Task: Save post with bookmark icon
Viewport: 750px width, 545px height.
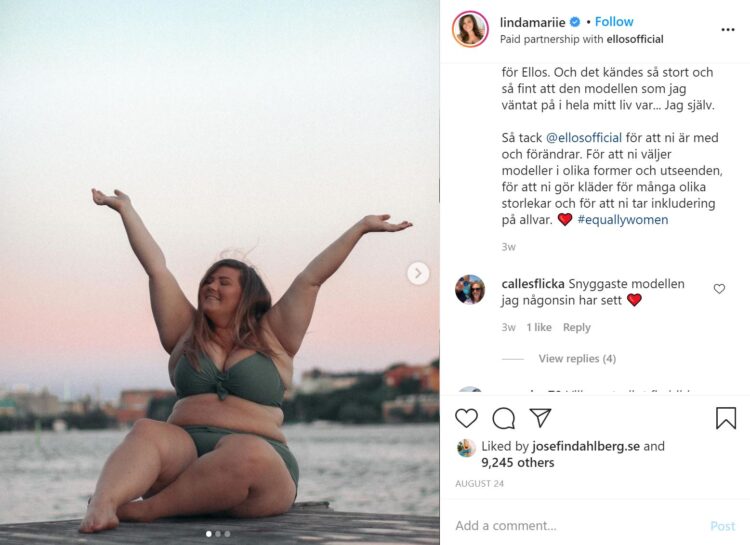Action: [726, 418]
